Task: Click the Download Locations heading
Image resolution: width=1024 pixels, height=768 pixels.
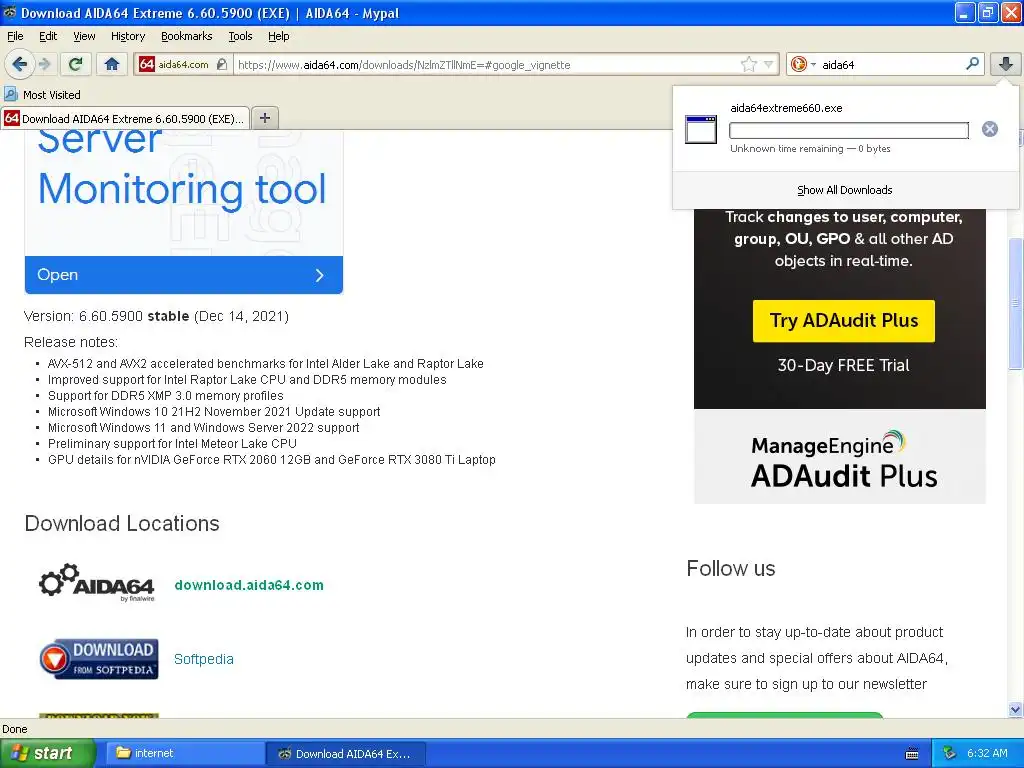Action: pos(122,524)
